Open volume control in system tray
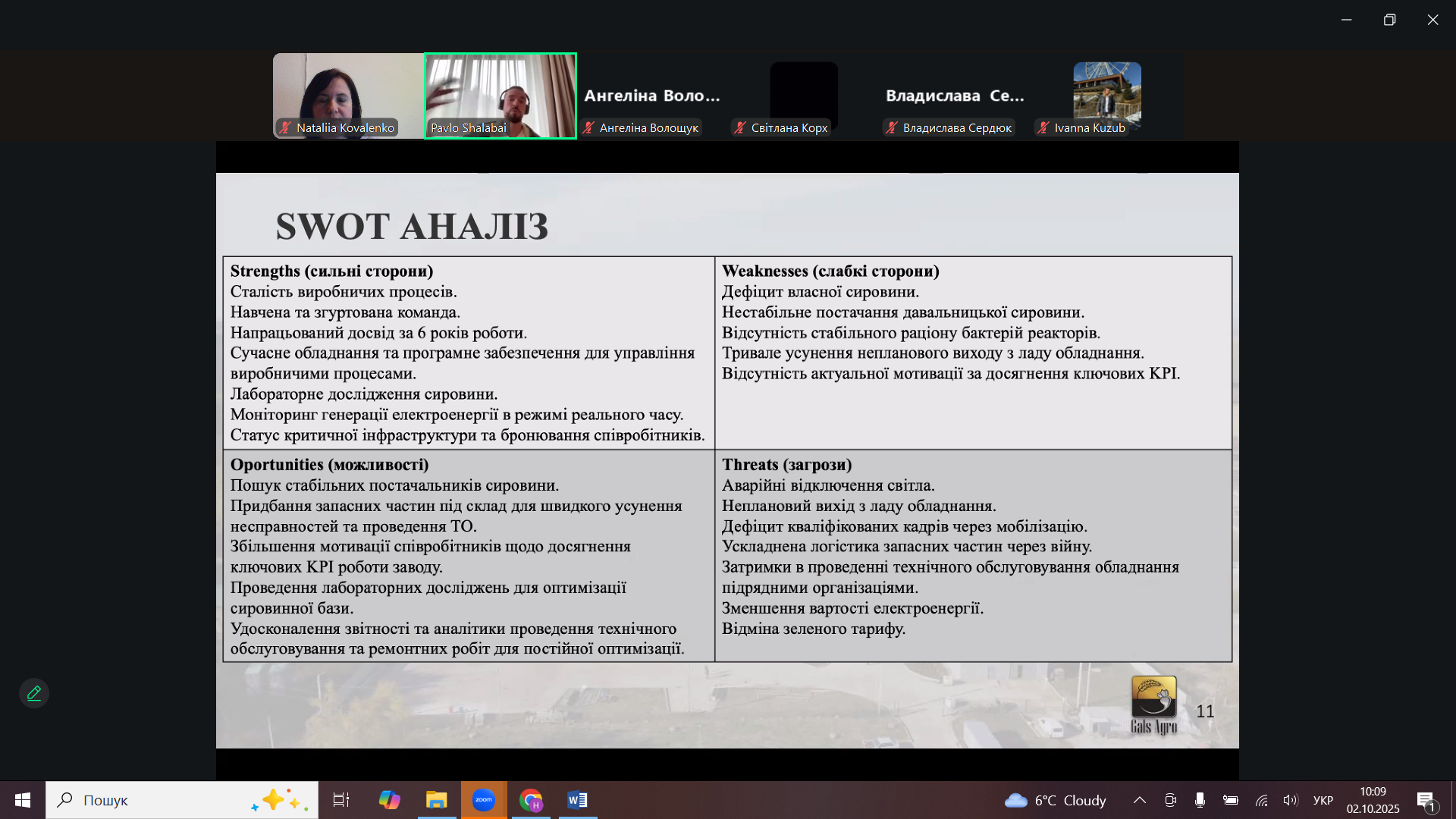 tap(1290, 800)
